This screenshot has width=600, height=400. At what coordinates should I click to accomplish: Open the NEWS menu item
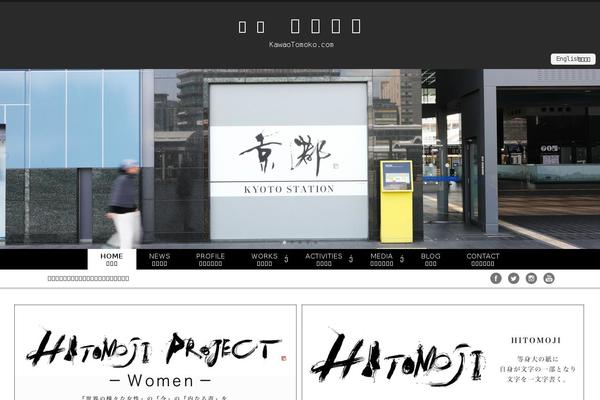click(x=159, y=259)
